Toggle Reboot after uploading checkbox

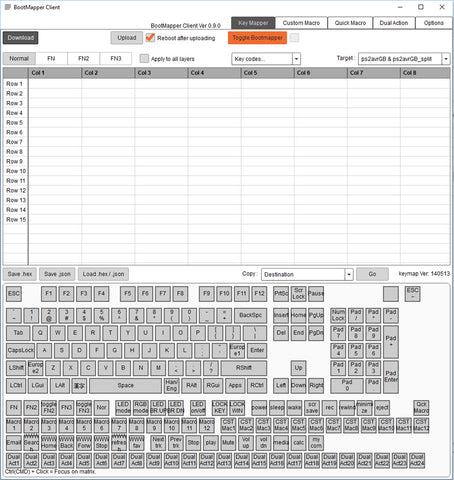[150, 38]
